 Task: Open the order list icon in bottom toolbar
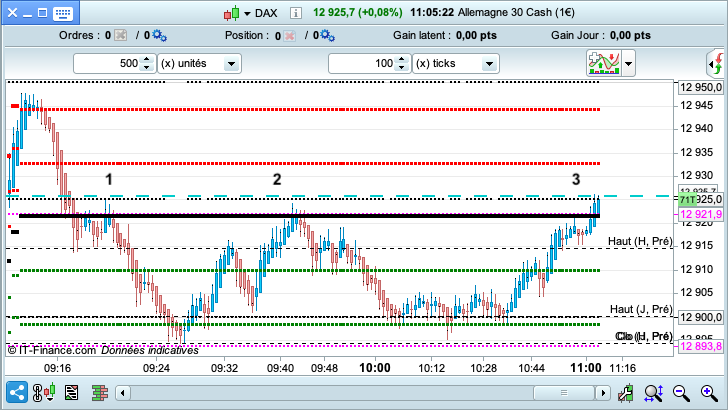(72, 393)
